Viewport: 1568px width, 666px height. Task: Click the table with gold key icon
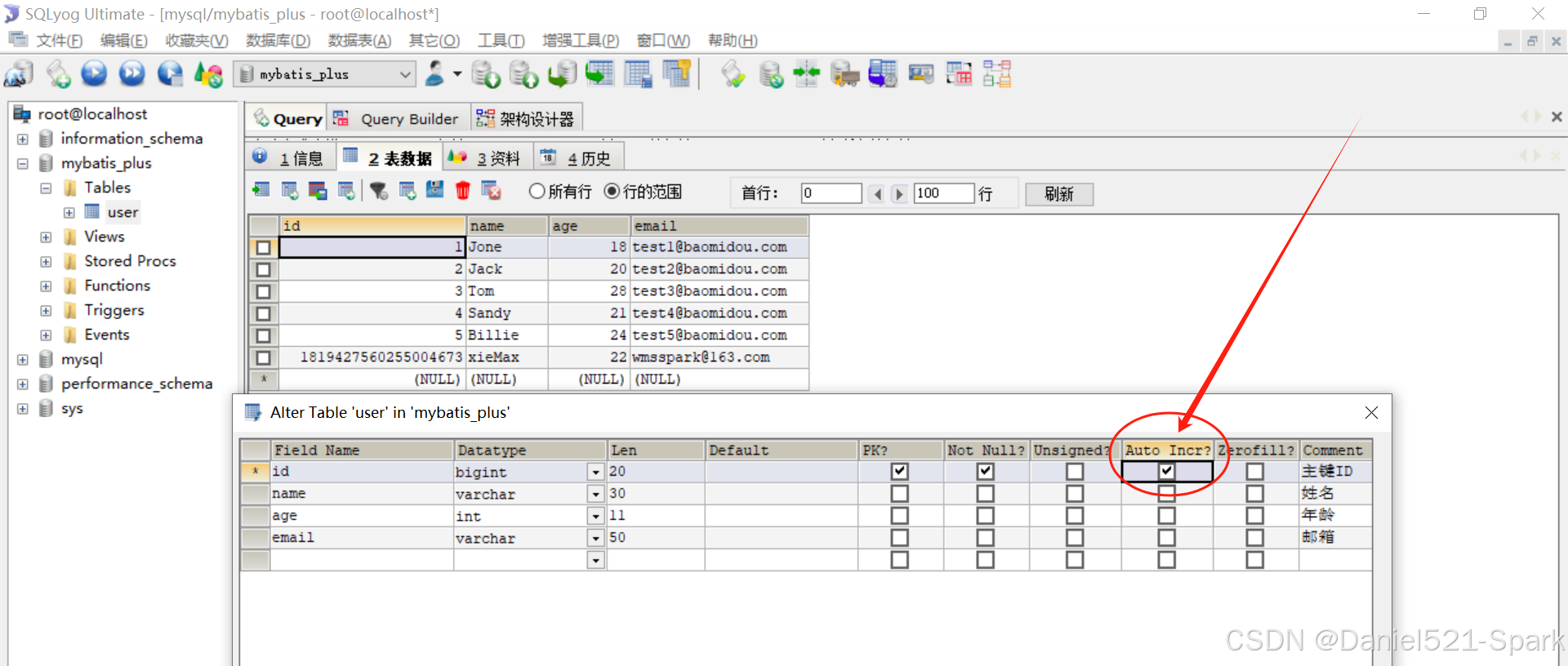point(677,74)
